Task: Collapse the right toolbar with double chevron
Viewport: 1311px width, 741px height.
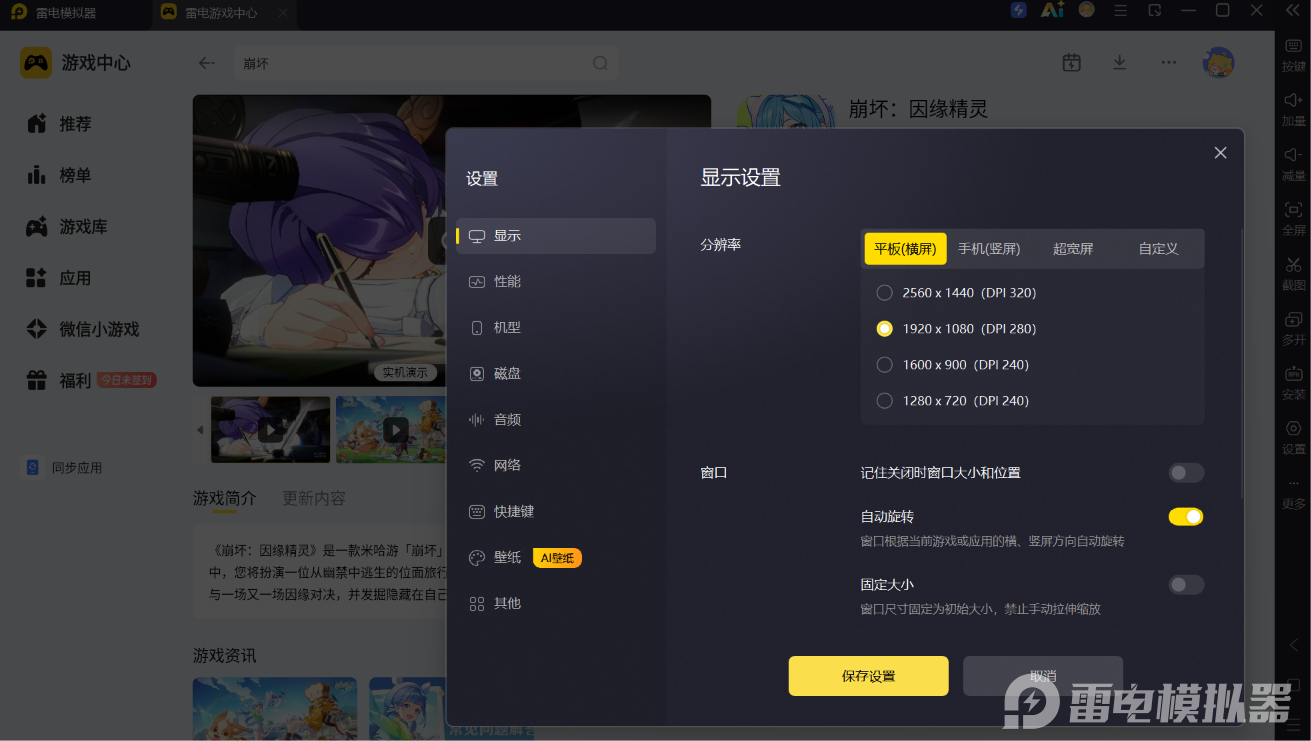Action: [x=1293, y=10]
